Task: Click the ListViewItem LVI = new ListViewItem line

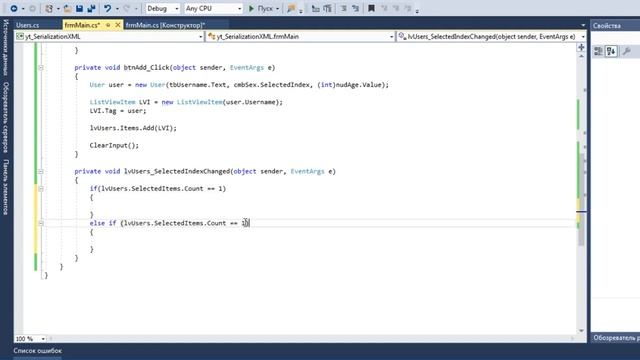Action: click(x=186, y=102)
